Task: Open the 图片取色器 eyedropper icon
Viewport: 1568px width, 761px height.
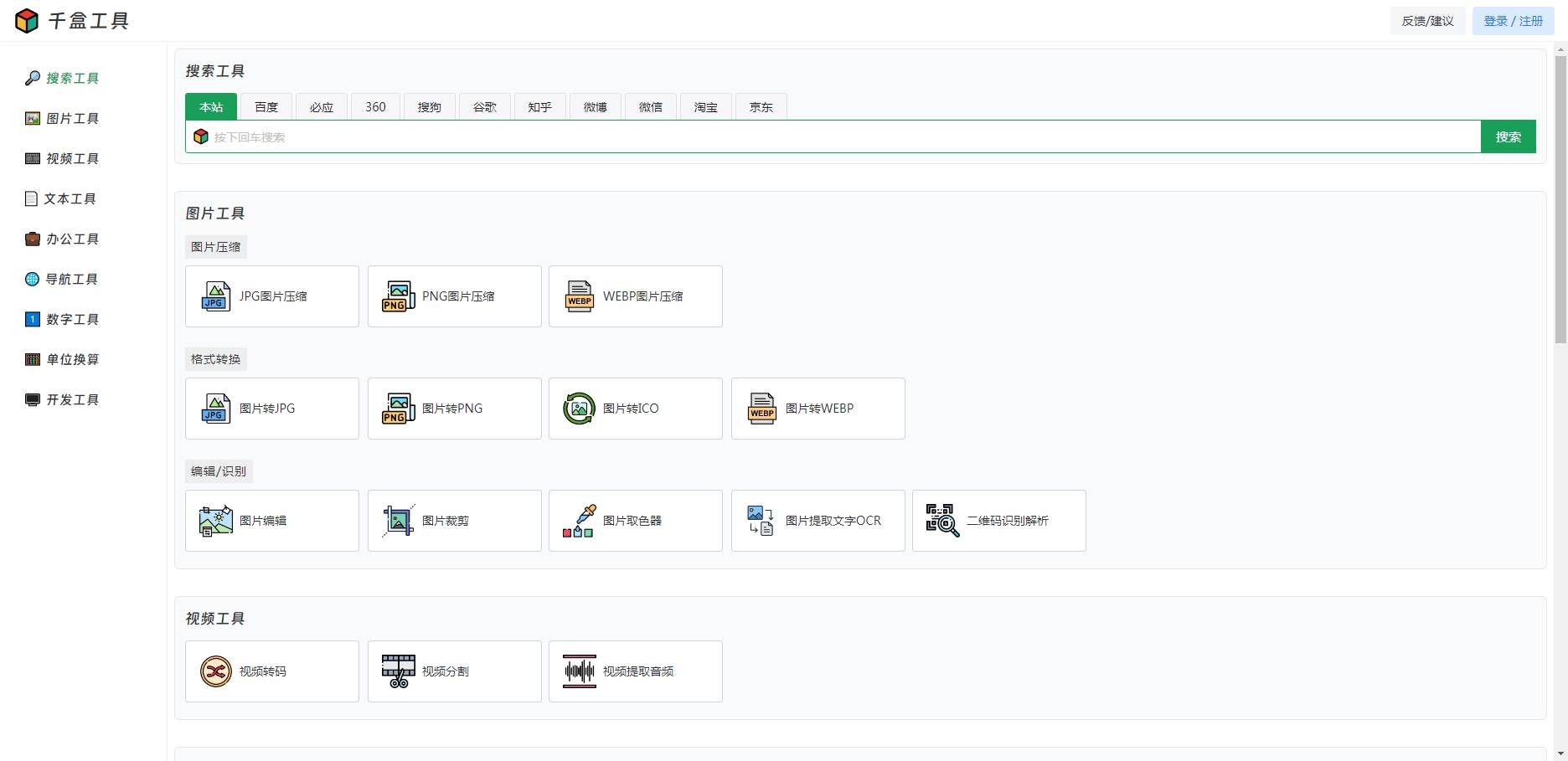Action: (579, 521)
